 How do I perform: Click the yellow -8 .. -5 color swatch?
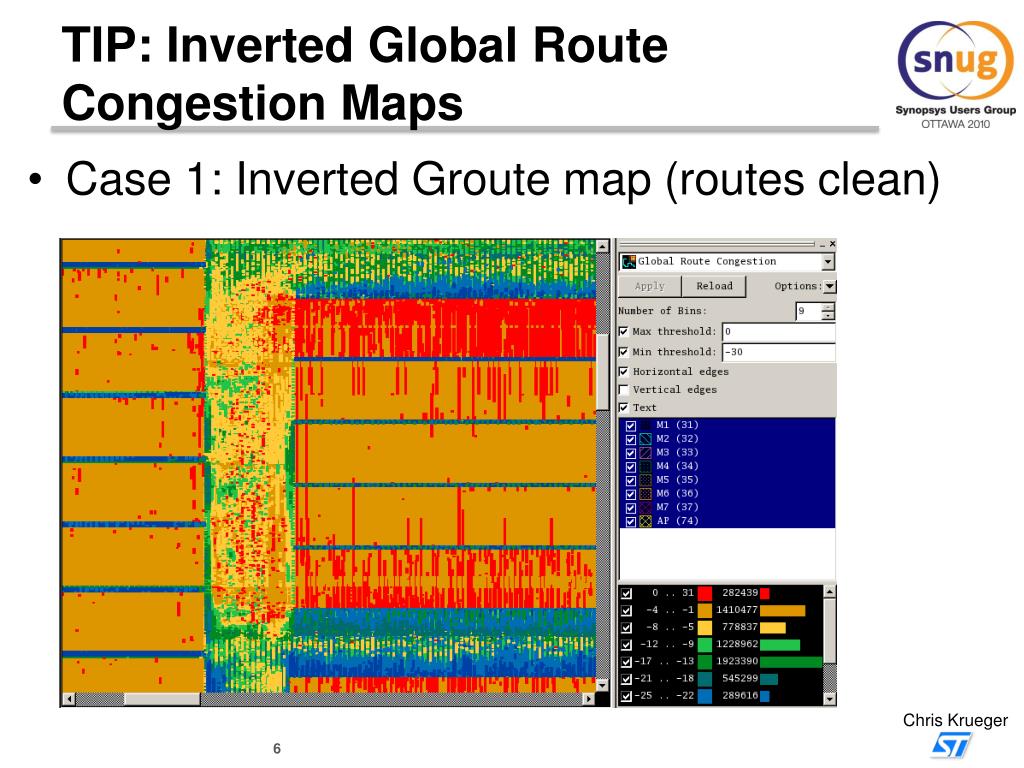click(705, 628)
